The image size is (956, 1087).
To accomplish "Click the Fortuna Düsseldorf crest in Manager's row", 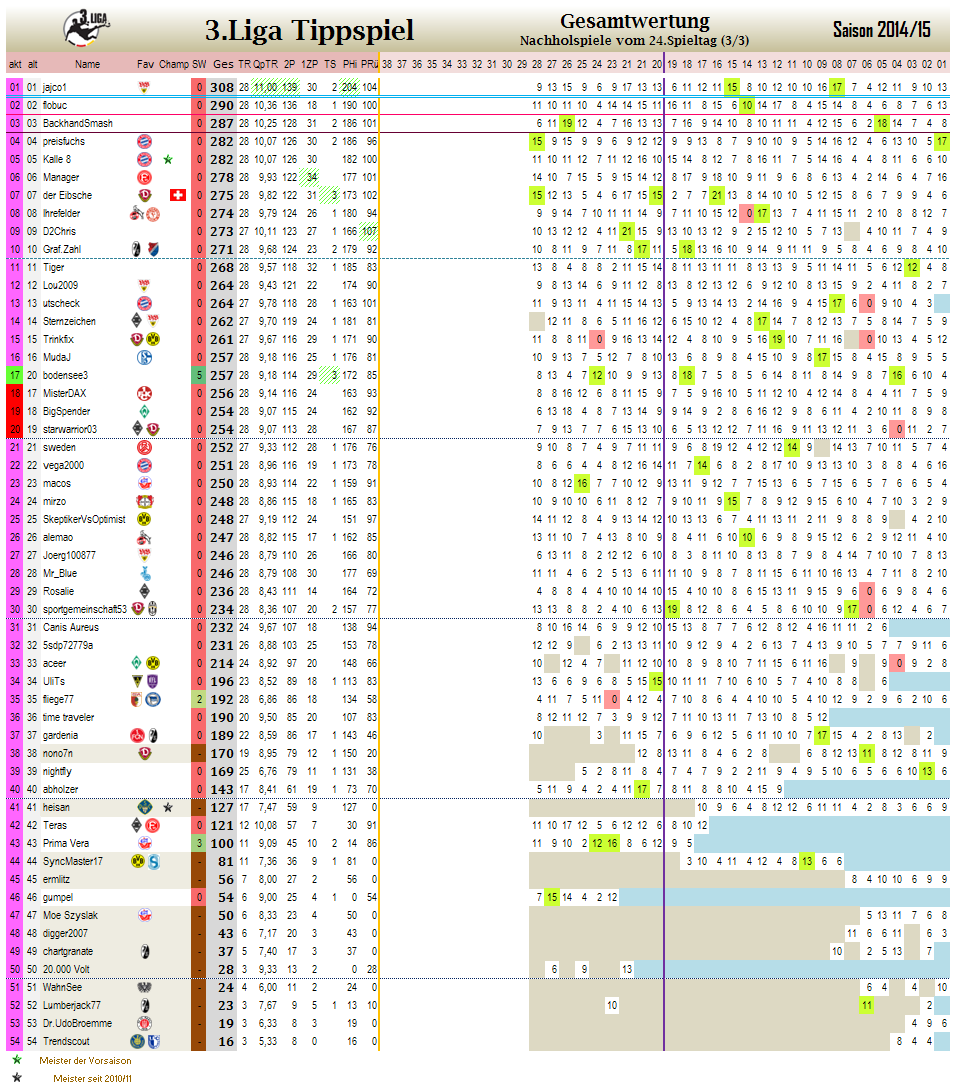I will tap(144, 177).
